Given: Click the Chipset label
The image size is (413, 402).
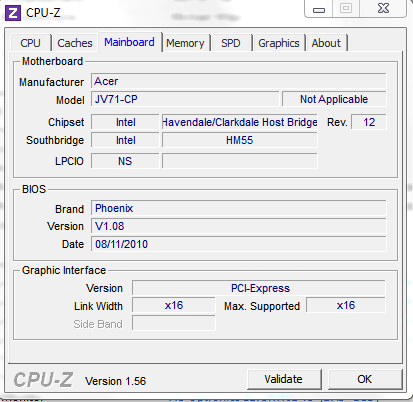Looking at the screenshot, I should [x=66, y=122].
